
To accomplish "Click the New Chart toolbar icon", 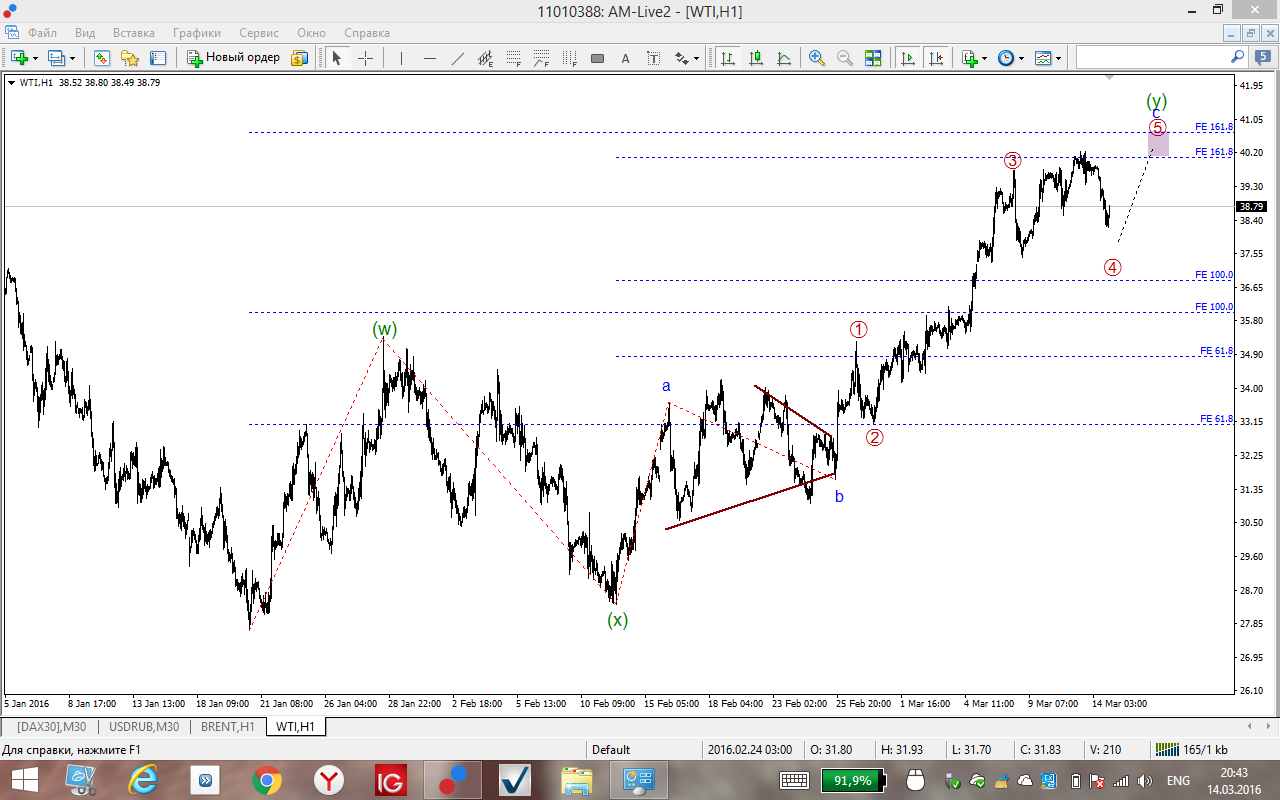I will point(20,58).
